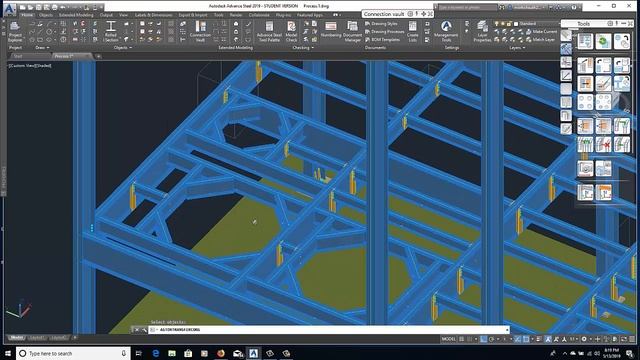This screenshot has width=640, height=360.
Task: Select first tool in Tools palette top row
Action: pos(585,42)
